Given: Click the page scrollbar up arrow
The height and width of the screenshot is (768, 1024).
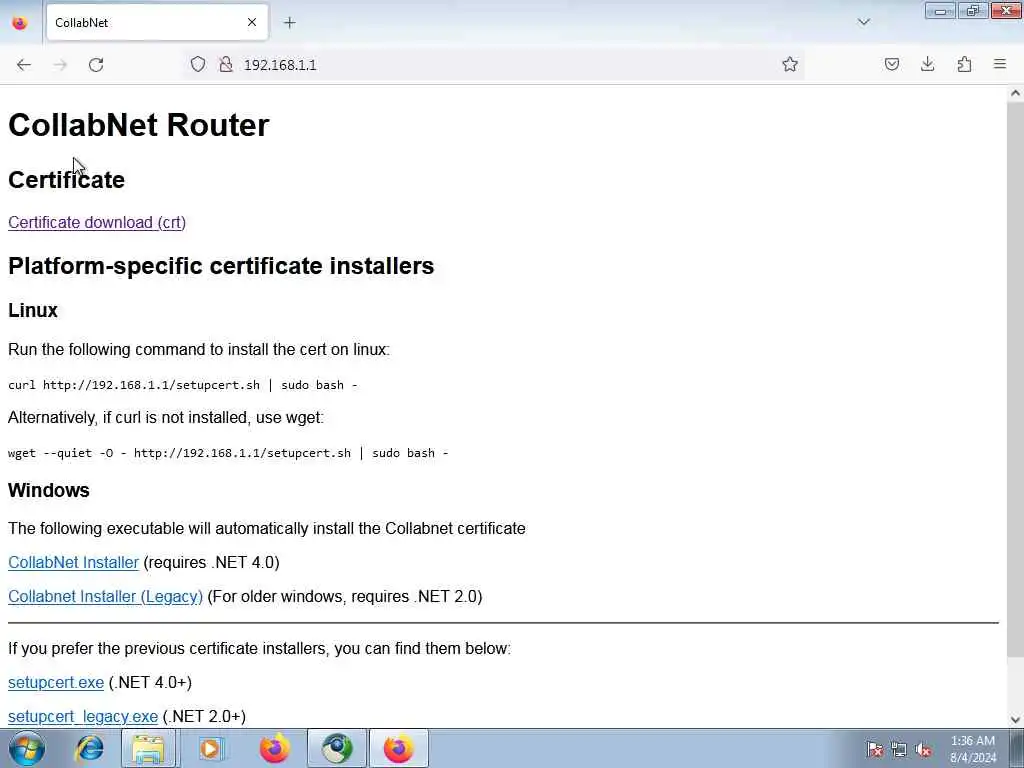Looking at the screenshot, I should coord(1015,93).
